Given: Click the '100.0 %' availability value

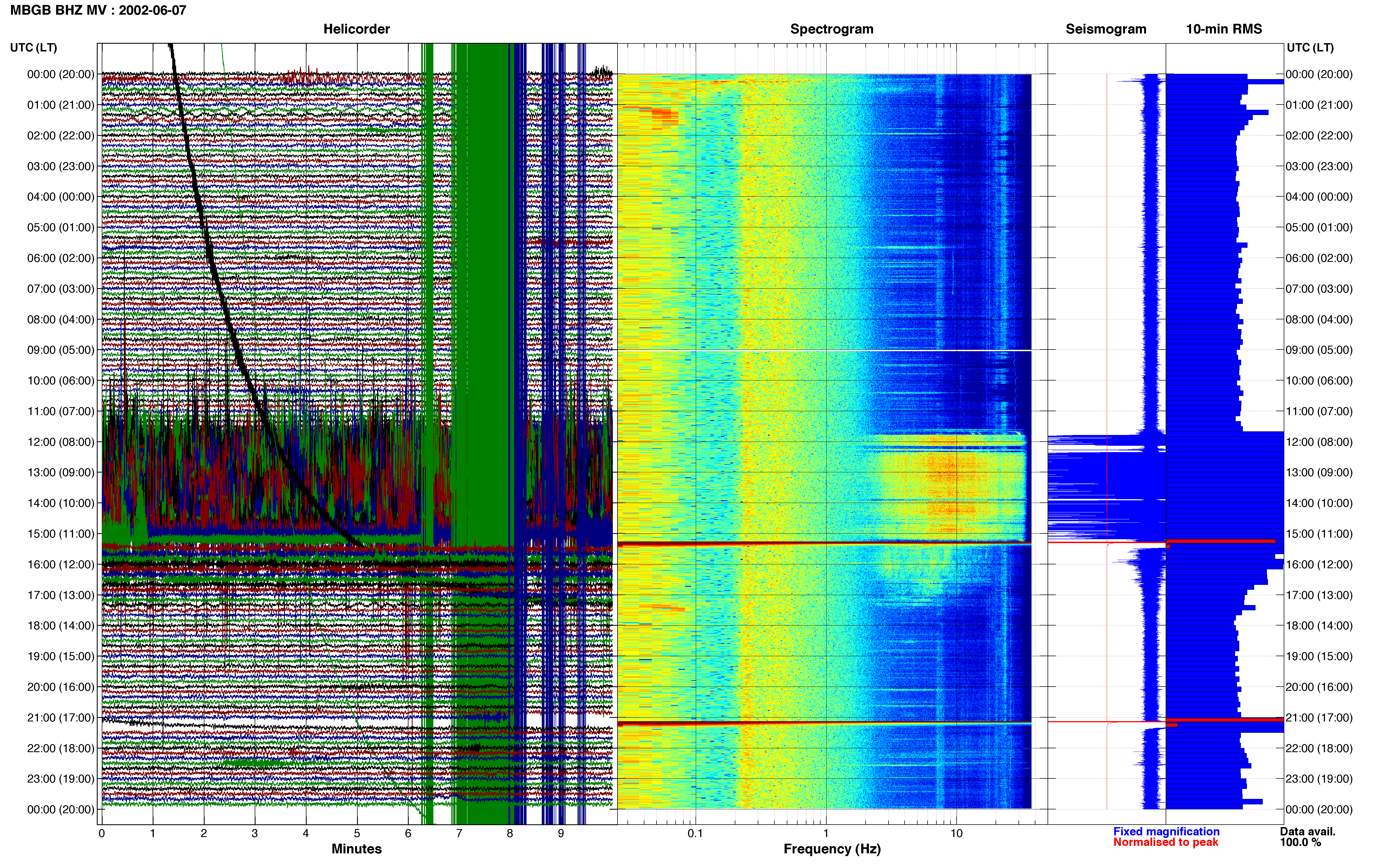Looking at the screenshot, I should coord(1300,842).
